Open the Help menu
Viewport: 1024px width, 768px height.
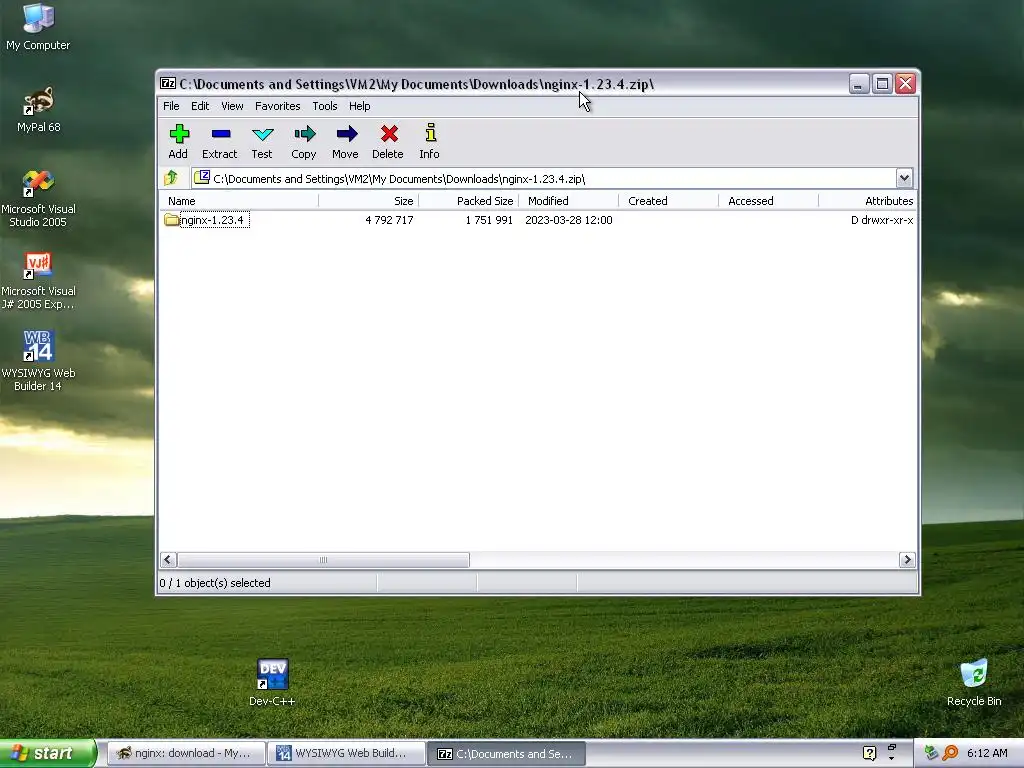[x=359, y=106]
